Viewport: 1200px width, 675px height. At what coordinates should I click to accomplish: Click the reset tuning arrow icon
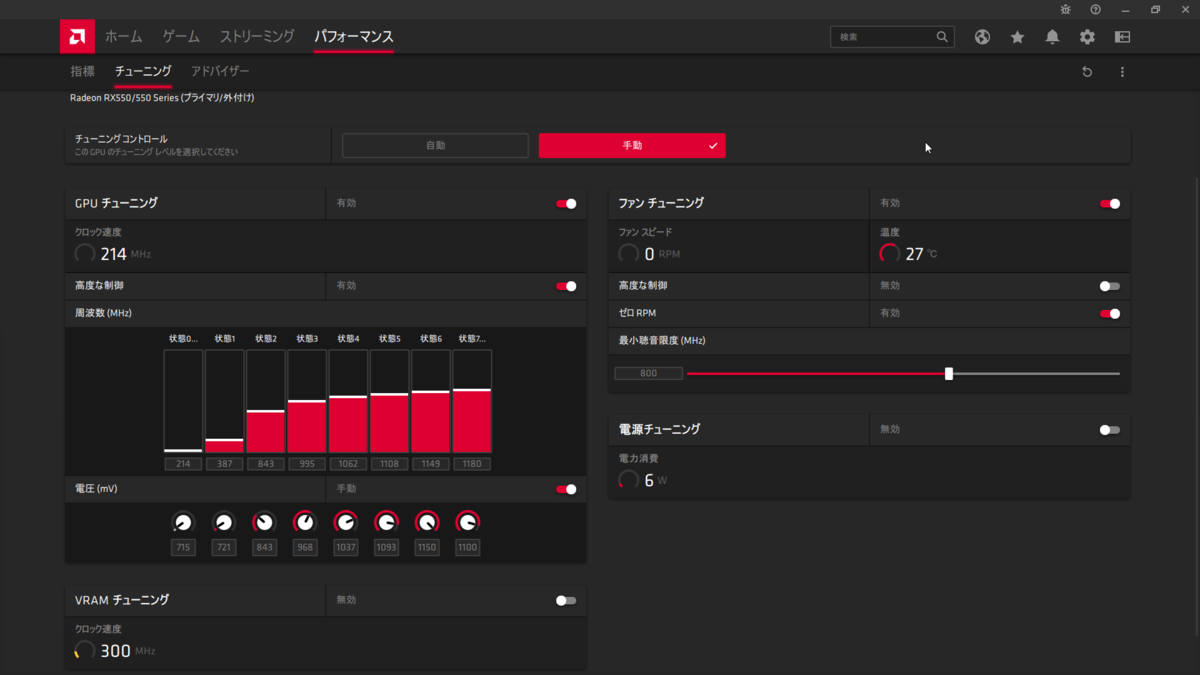click(x=1087, y=72)
